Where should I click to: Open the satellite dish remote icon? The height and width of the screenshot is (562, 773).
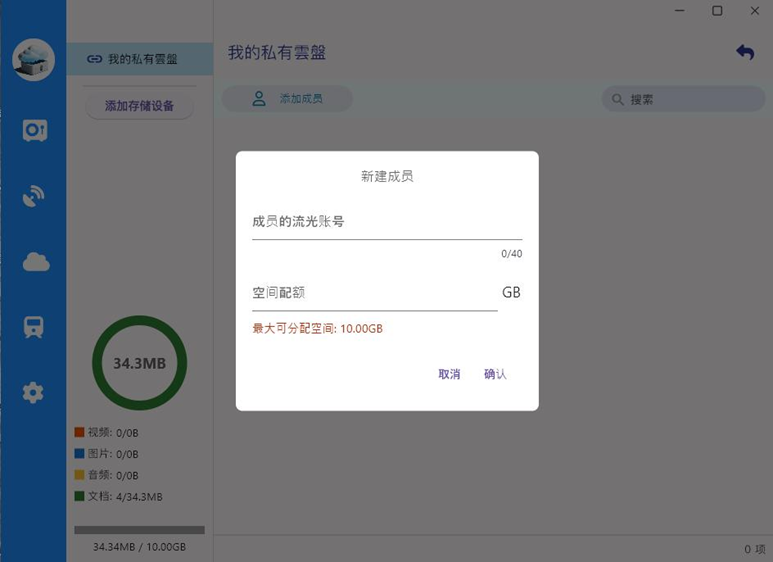tap(34, 196)
